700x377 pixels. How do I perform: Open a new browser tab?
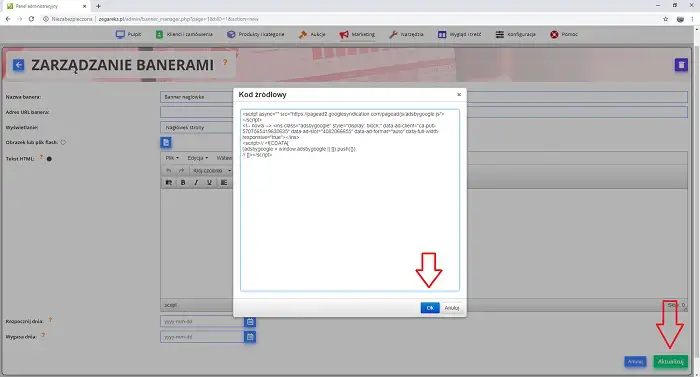tap(98, 6)
